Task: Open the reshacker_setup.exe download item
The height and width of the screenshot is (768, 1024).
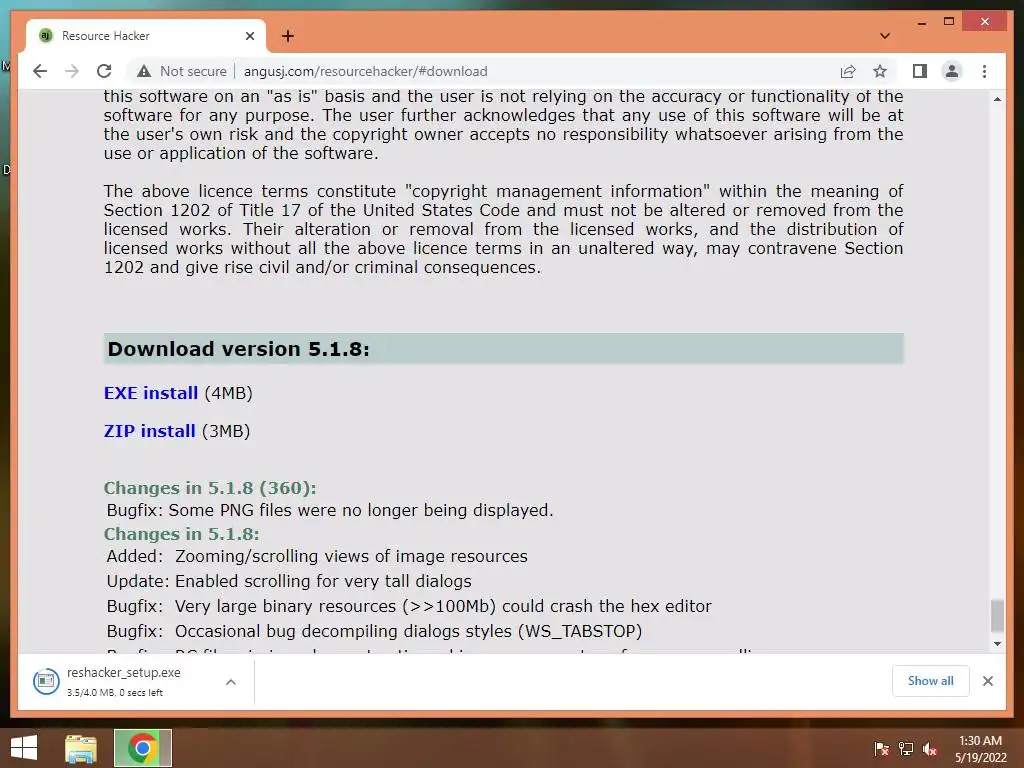Action: coord(124,681)
